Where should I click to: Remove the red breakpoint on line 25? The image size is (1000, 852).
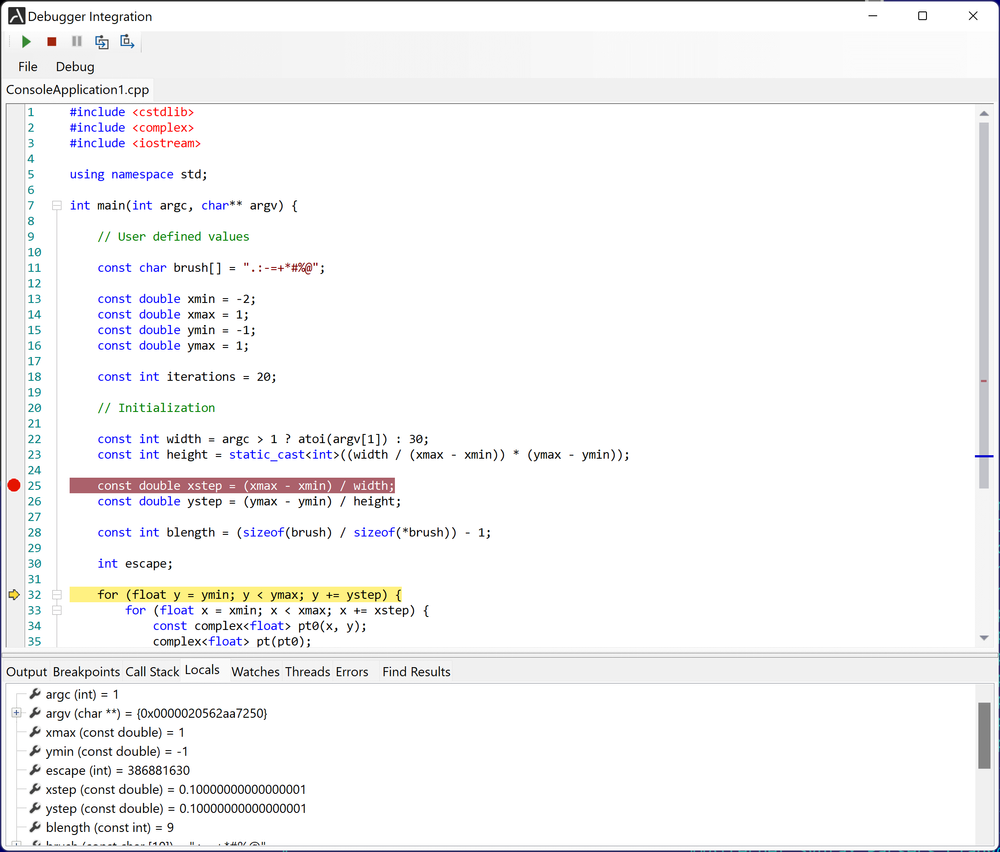coord(14,485)
